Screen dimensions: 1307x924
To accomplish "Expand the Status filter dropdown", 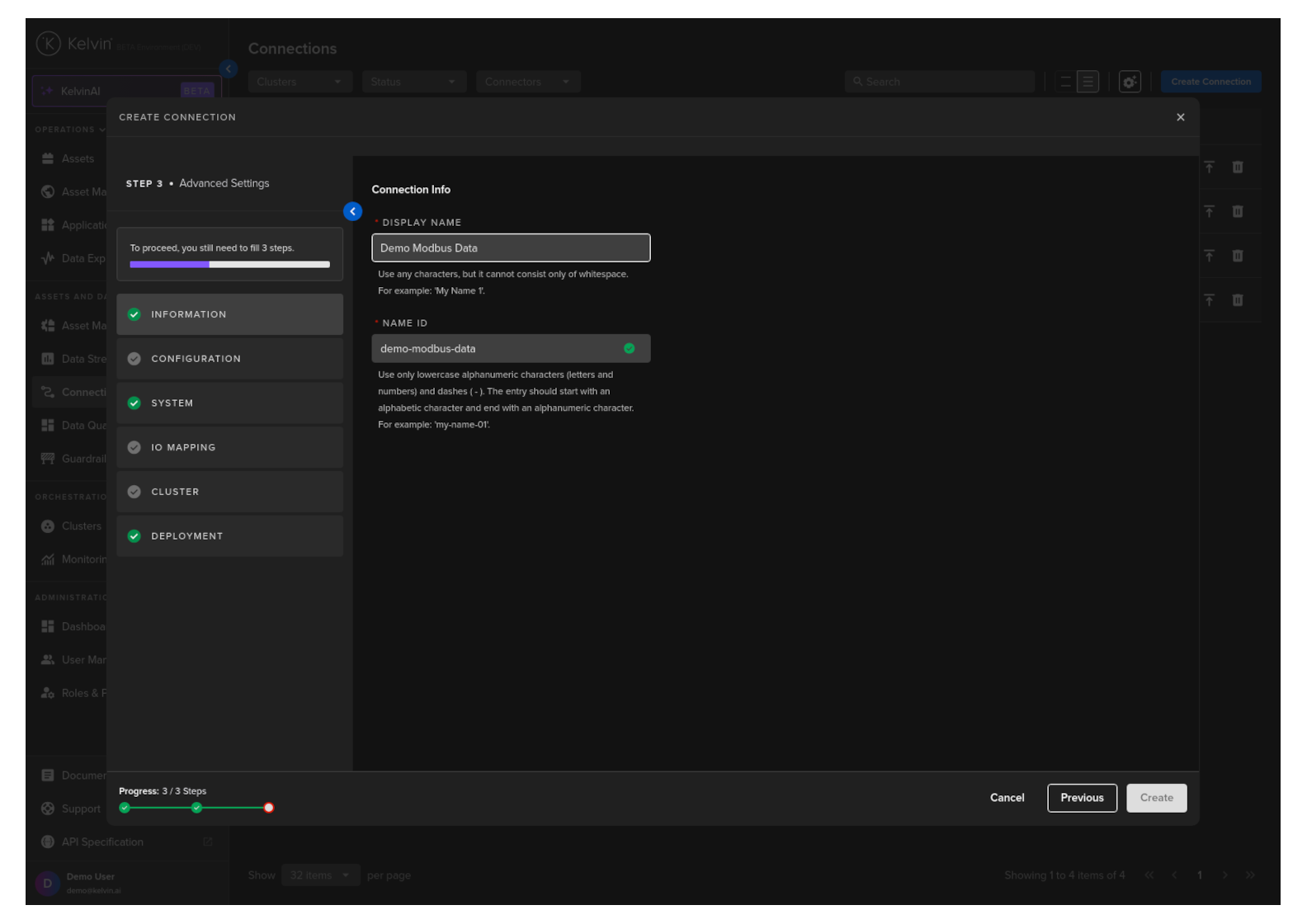I will click(413, 82).
